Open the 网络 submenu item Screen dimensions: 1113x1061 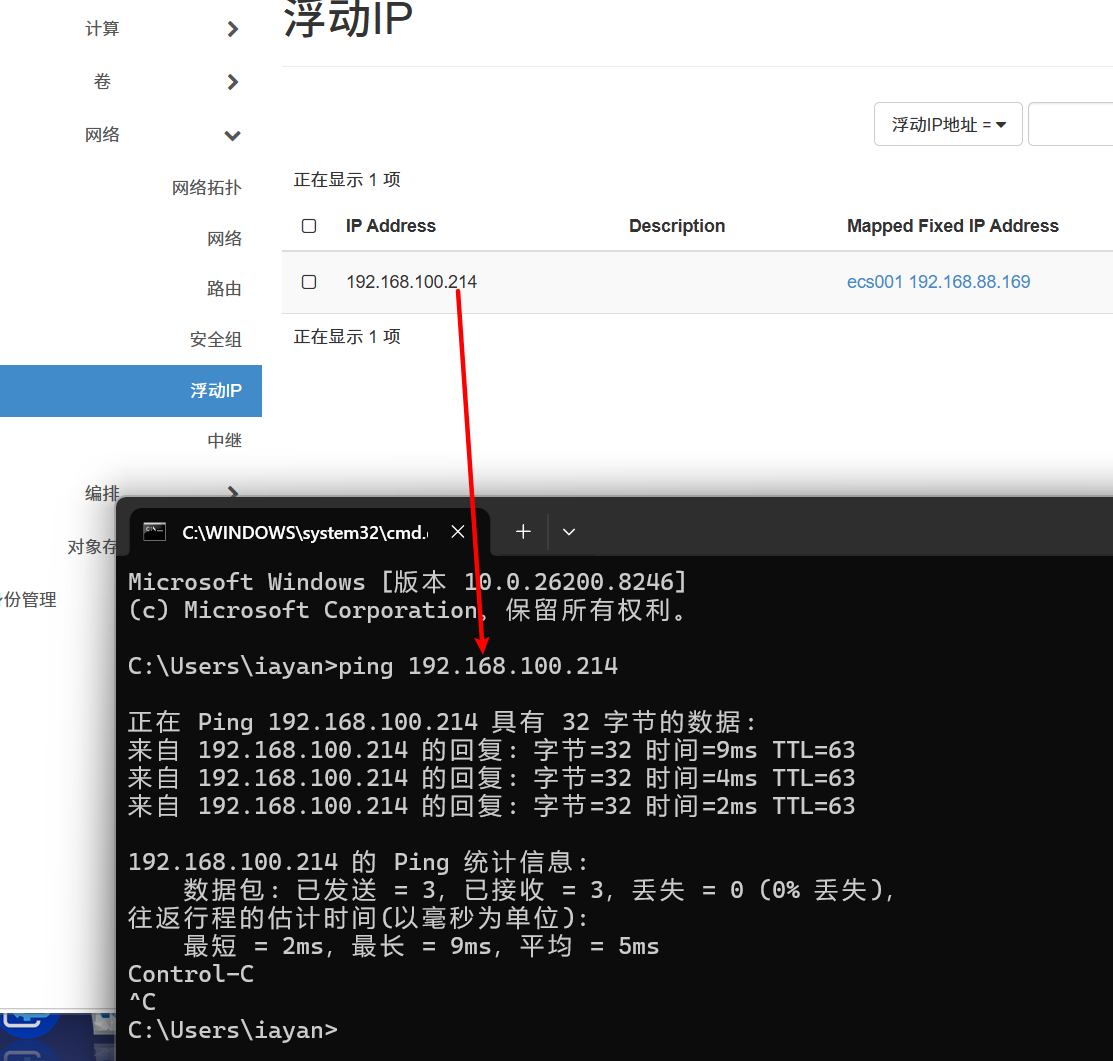pos(224,238)
